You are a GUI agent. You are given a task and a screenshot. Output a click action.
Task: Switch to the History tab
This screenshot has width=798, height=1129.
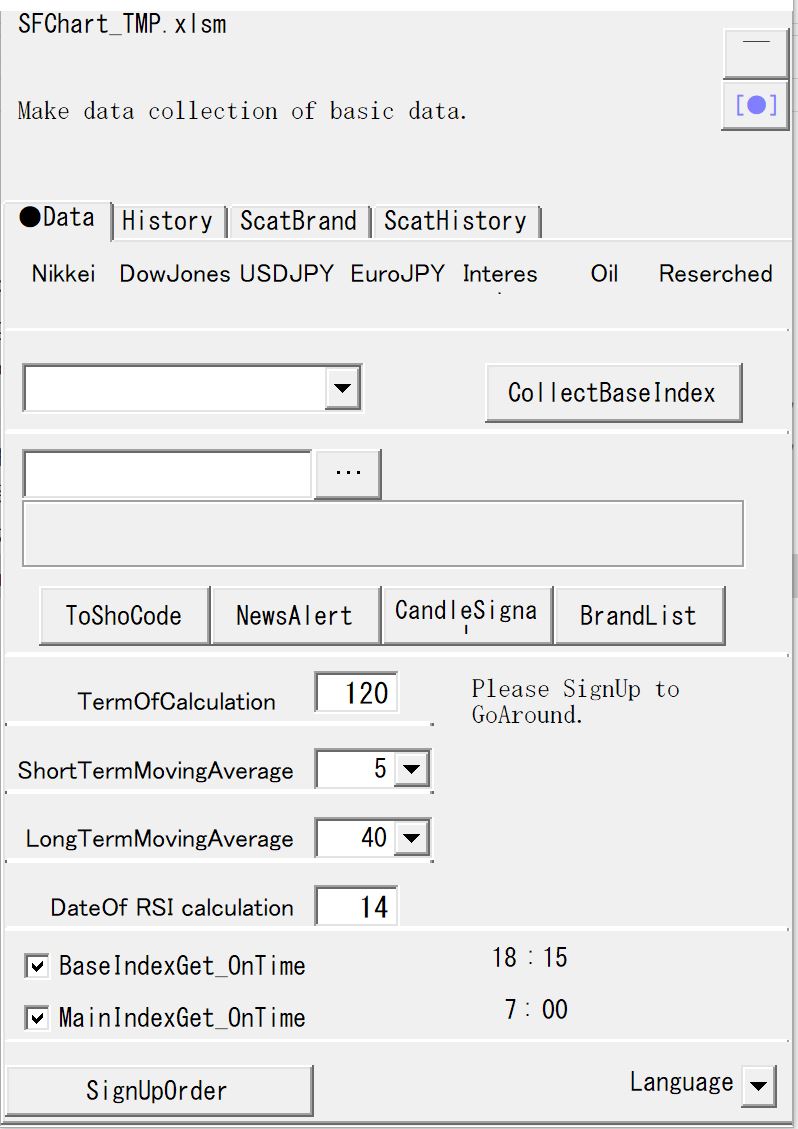[167, 221]
